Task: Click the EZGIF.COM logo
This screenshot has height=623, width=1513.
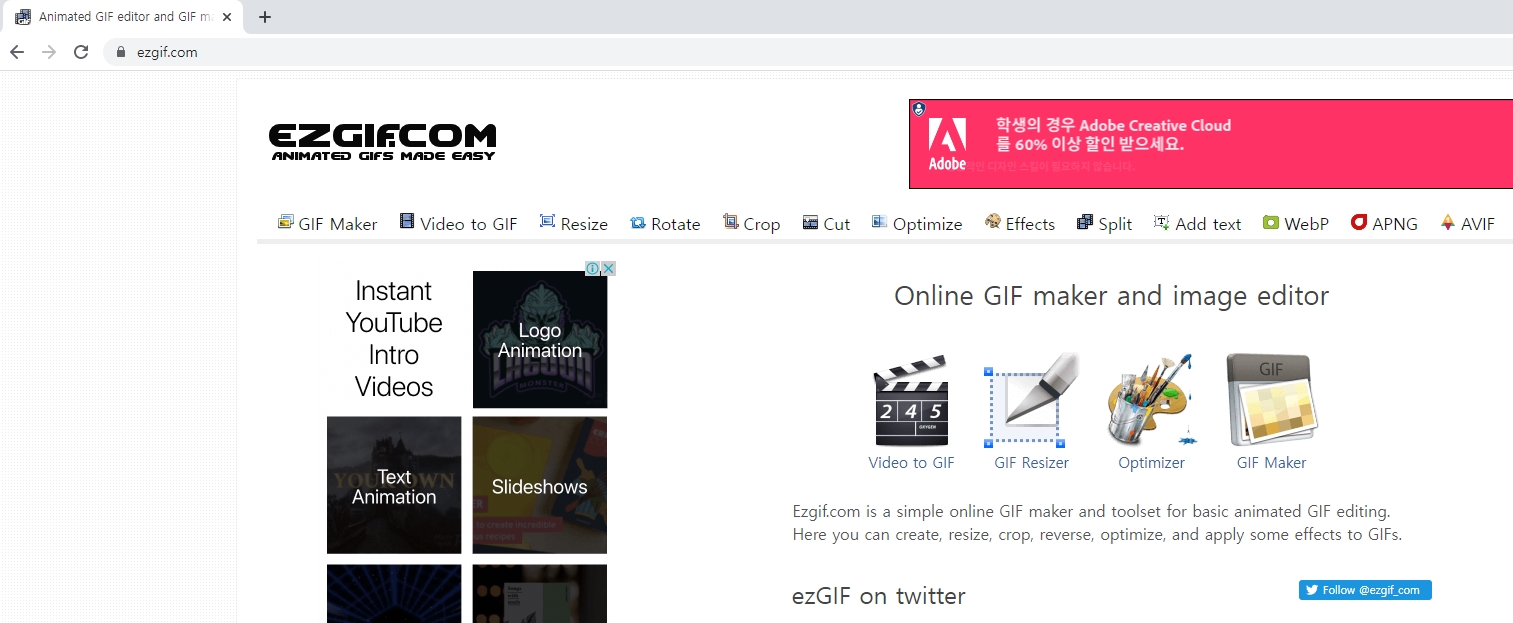Action: click(382, 142)
